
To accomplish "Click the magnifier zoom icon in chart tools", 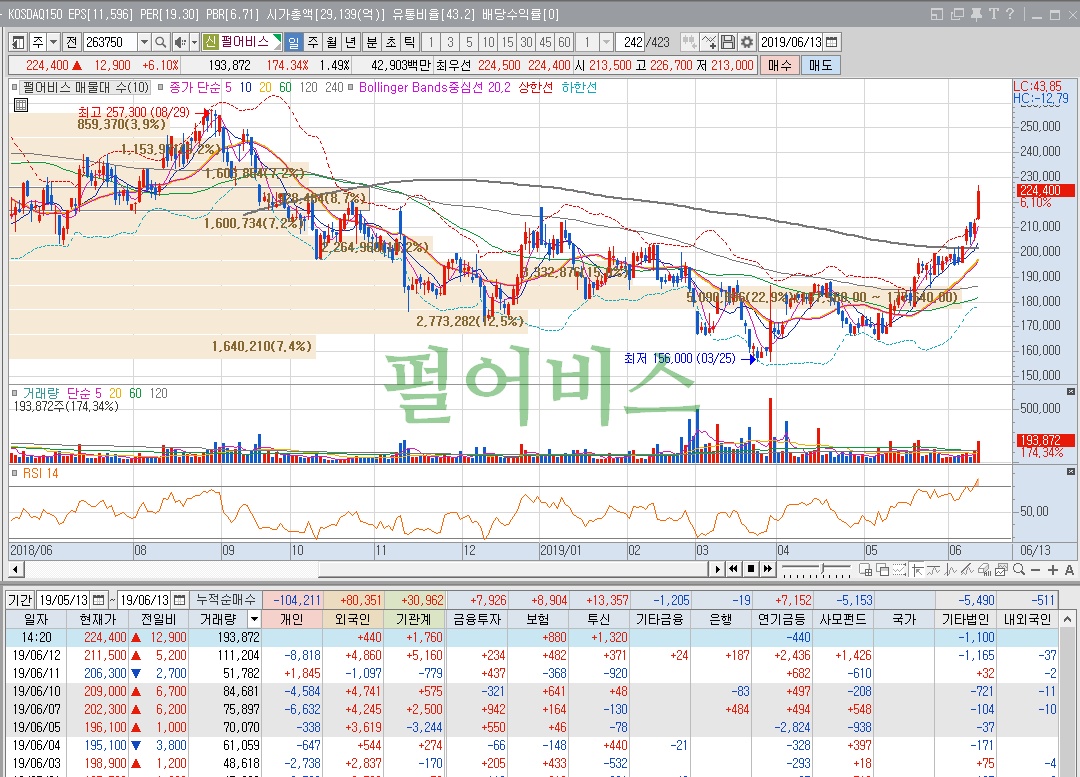I will point(1019,569).
